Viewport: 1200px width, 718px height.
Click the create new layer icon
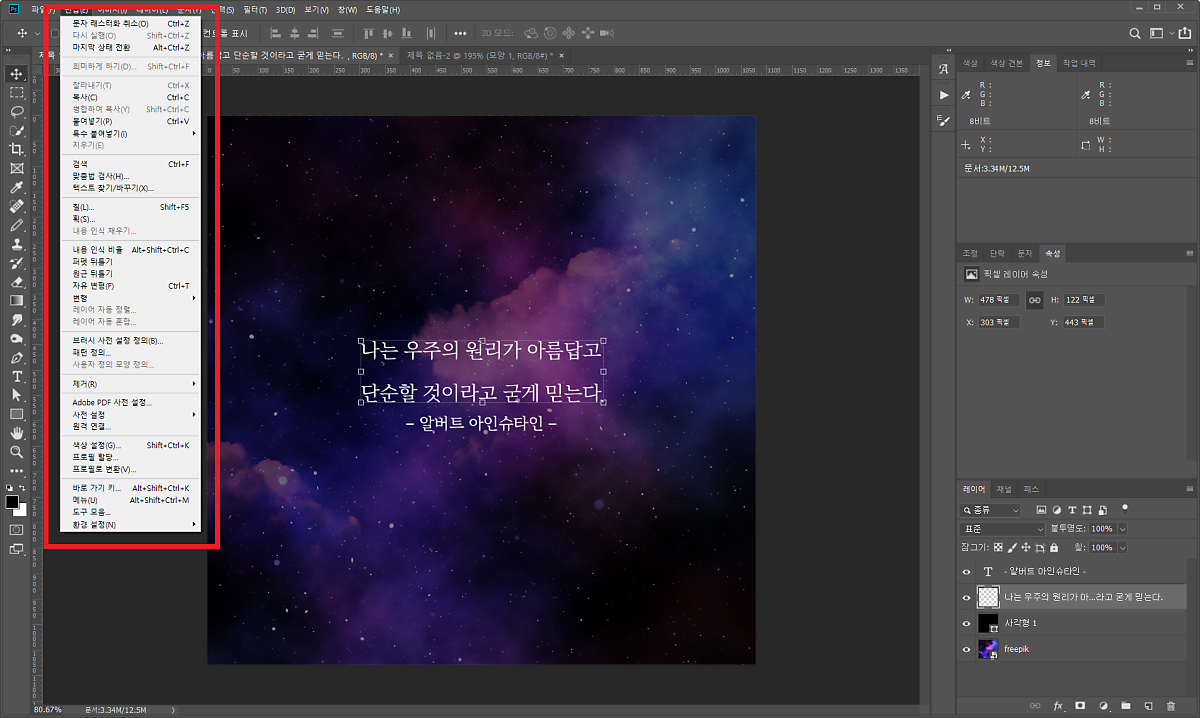1148,707
